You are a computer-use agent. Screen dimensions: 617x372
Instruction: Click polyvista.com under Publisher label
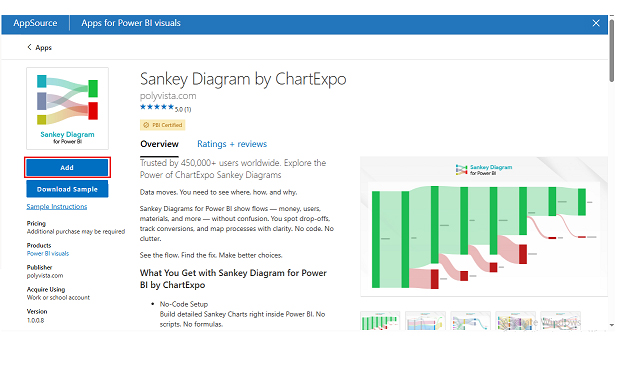pos(45,276)
